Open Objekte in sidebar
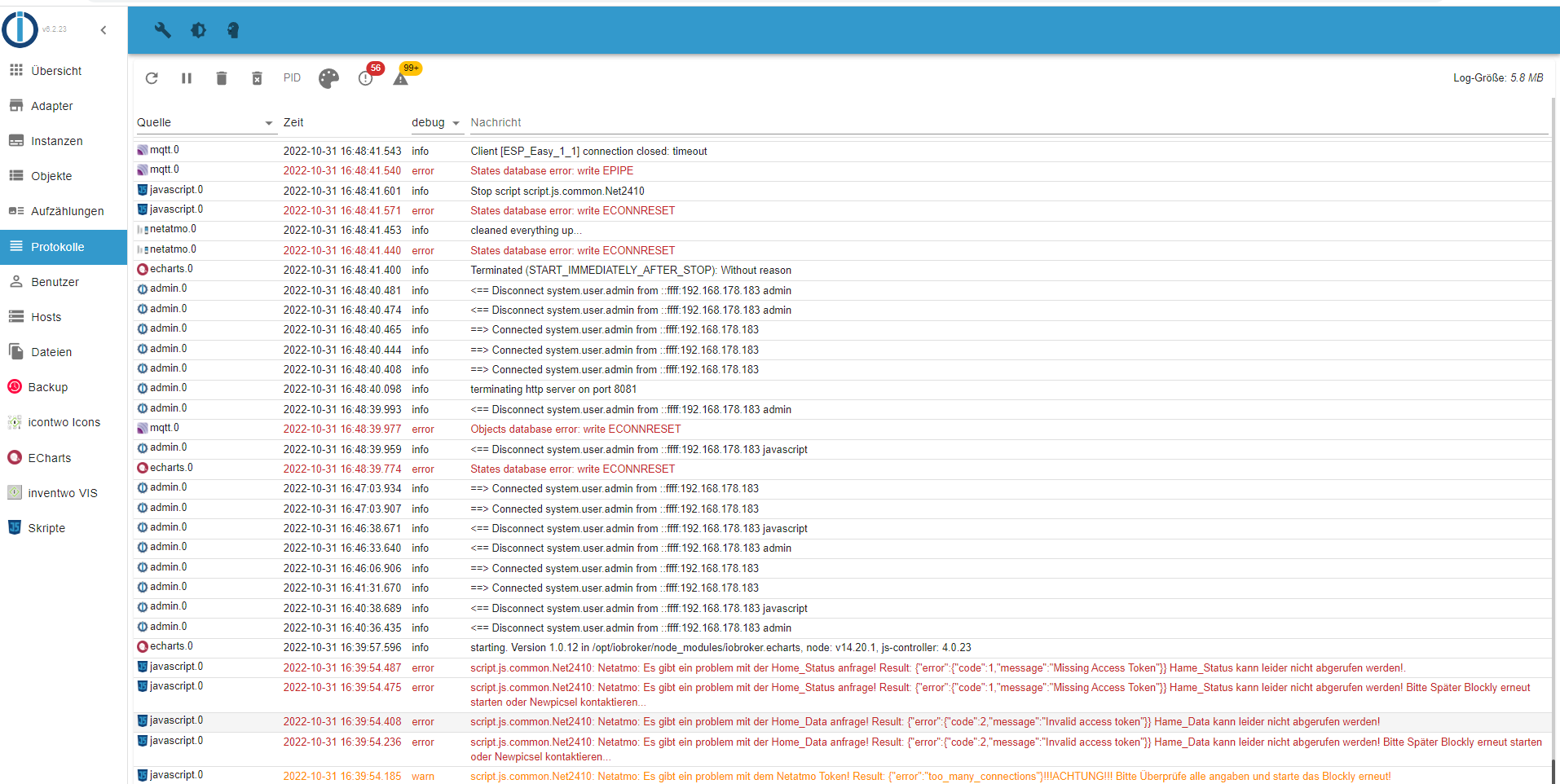 tap(64, 176)
